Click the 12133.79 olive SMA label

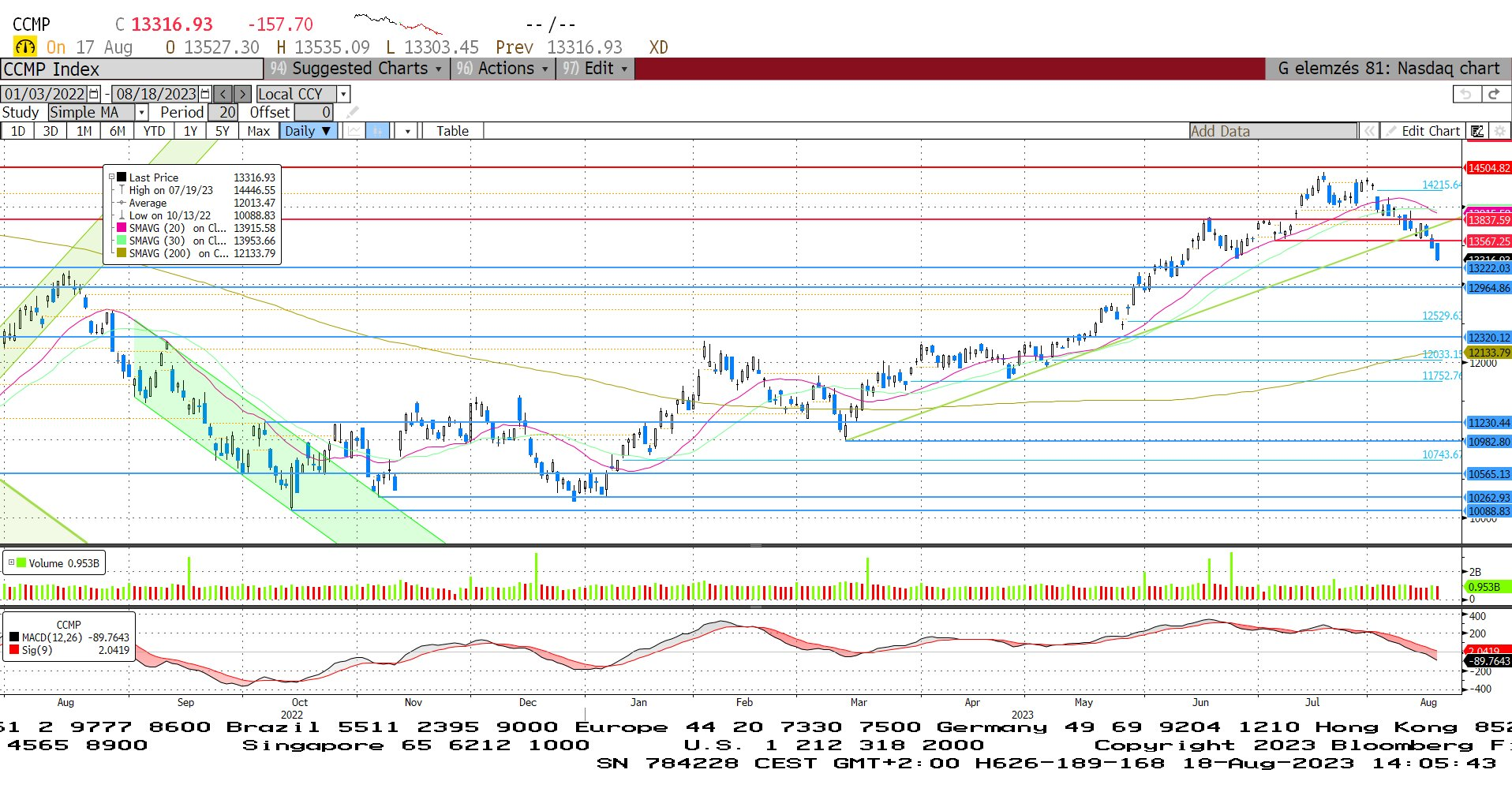1488,353
